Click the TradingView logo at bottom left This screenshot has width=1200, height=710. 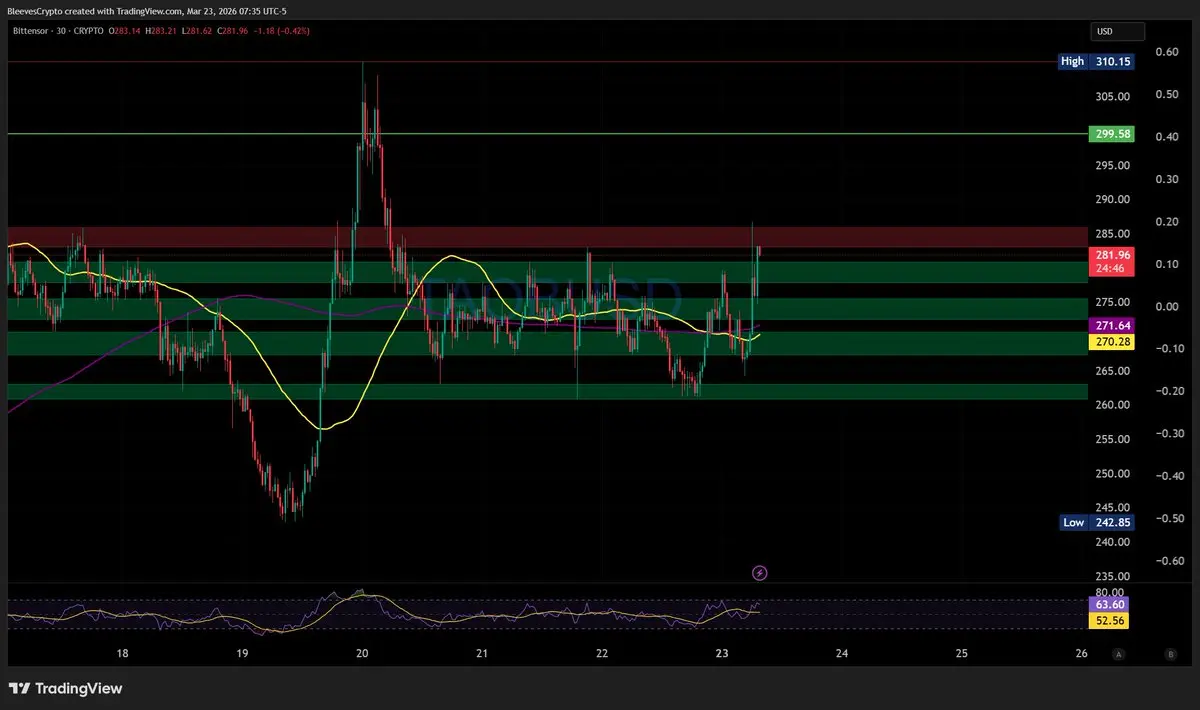(65, 688)
